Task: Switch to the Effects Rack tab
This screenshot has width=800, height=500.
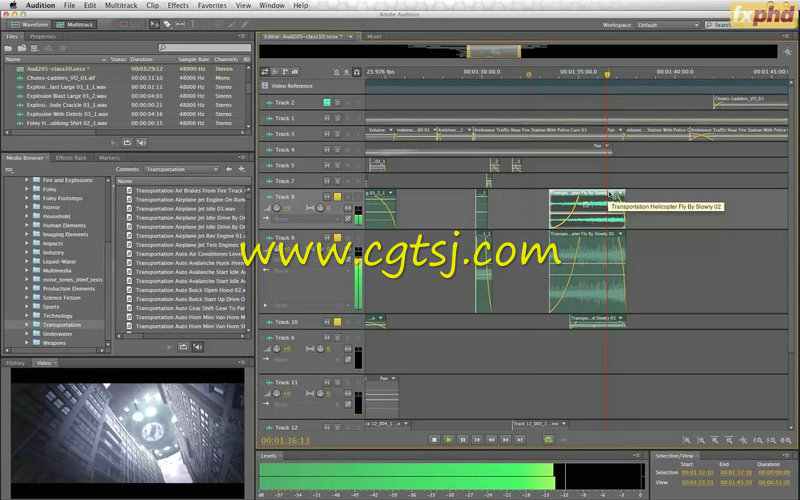Action: tap(71, 158)
